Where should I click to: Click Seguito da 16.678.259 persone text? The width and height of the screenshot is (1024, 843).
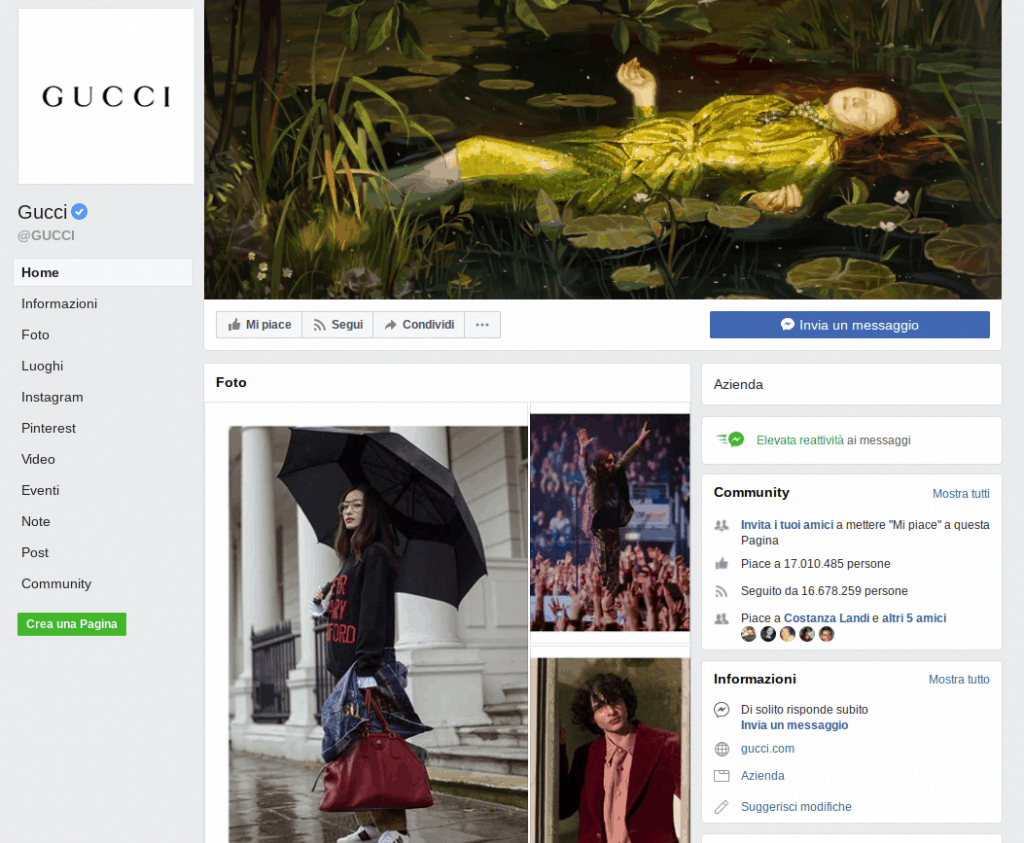click(x=824, y=591)
